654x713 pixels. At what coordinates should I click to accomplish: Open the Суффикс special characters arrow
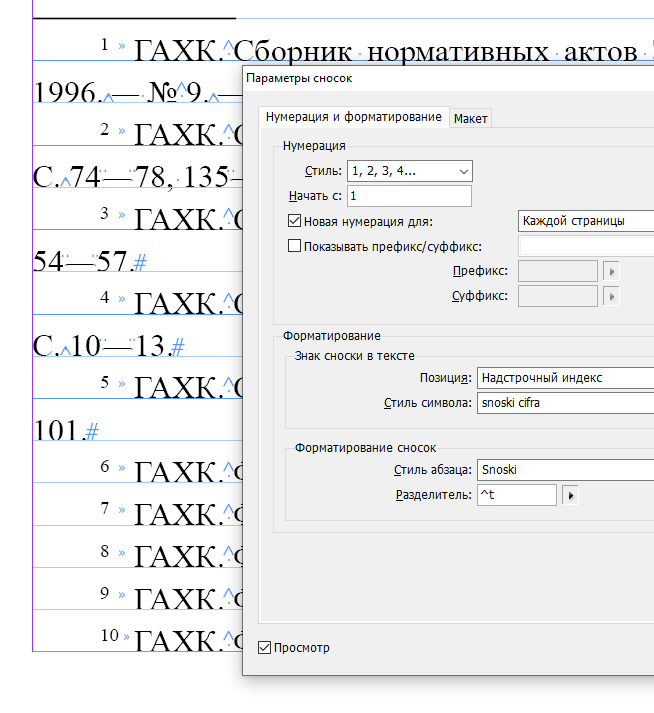pos(611,296)
